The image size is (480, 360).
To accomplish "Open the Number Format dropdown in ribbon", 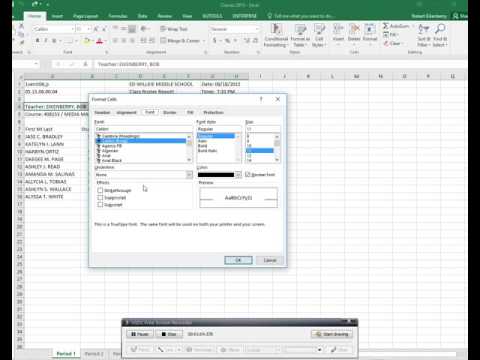I will [257, 29].
